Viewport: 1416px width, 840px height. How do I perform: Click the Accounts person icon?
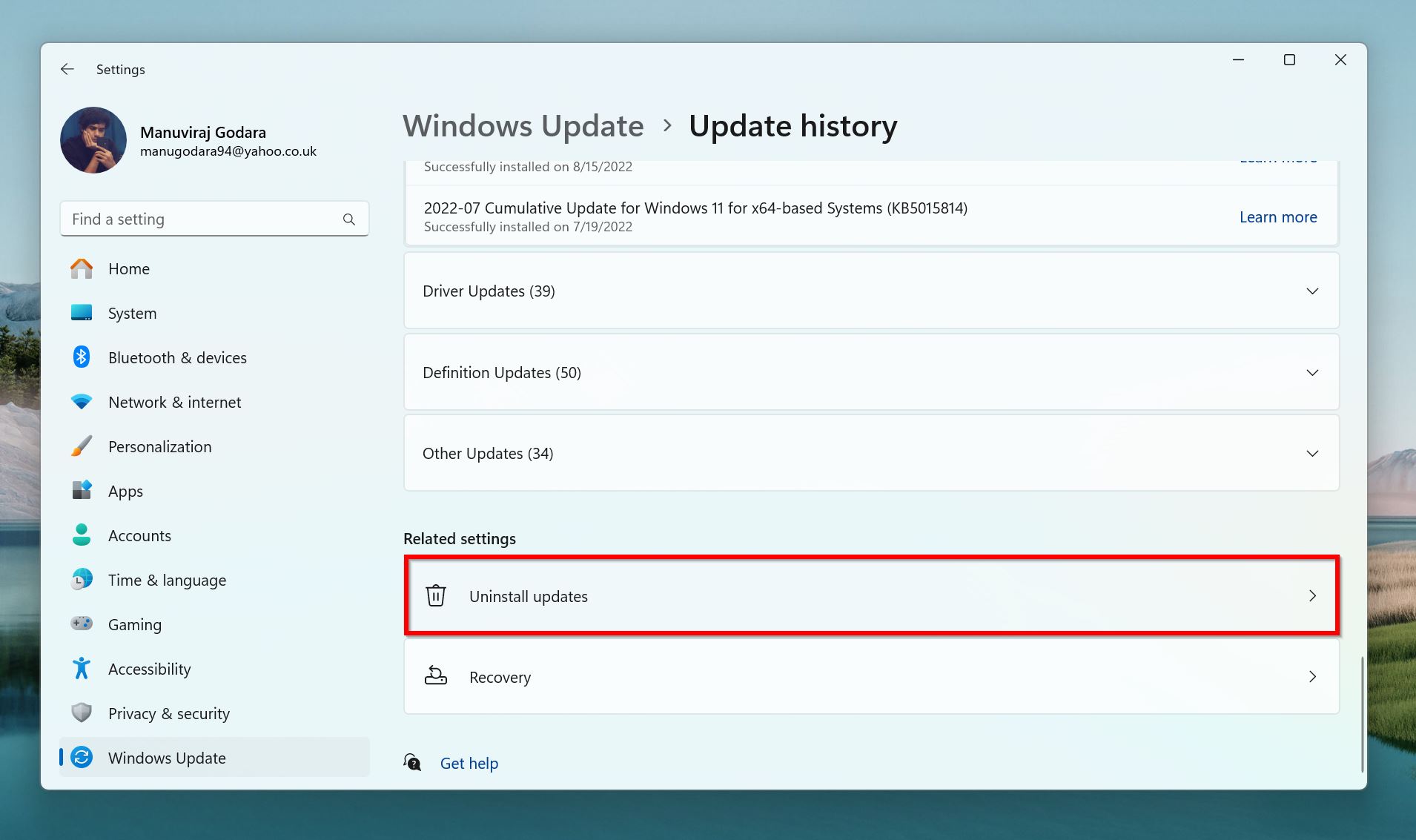coord(82,535)
